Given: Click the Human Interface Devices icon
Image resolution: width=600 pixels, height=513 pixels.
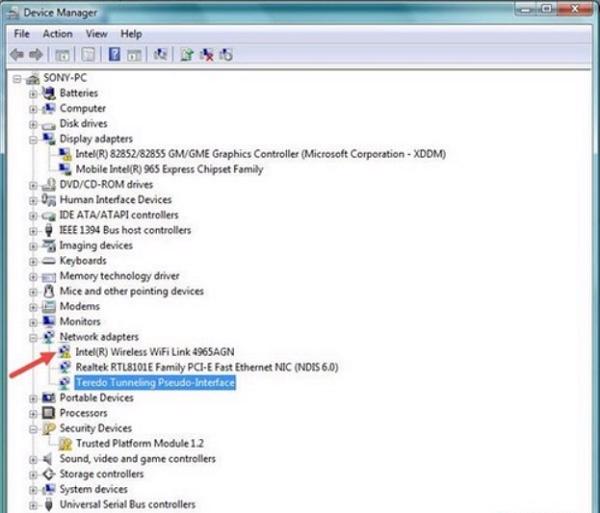Looking at the screenshot, I should click(x=49, y=200).
